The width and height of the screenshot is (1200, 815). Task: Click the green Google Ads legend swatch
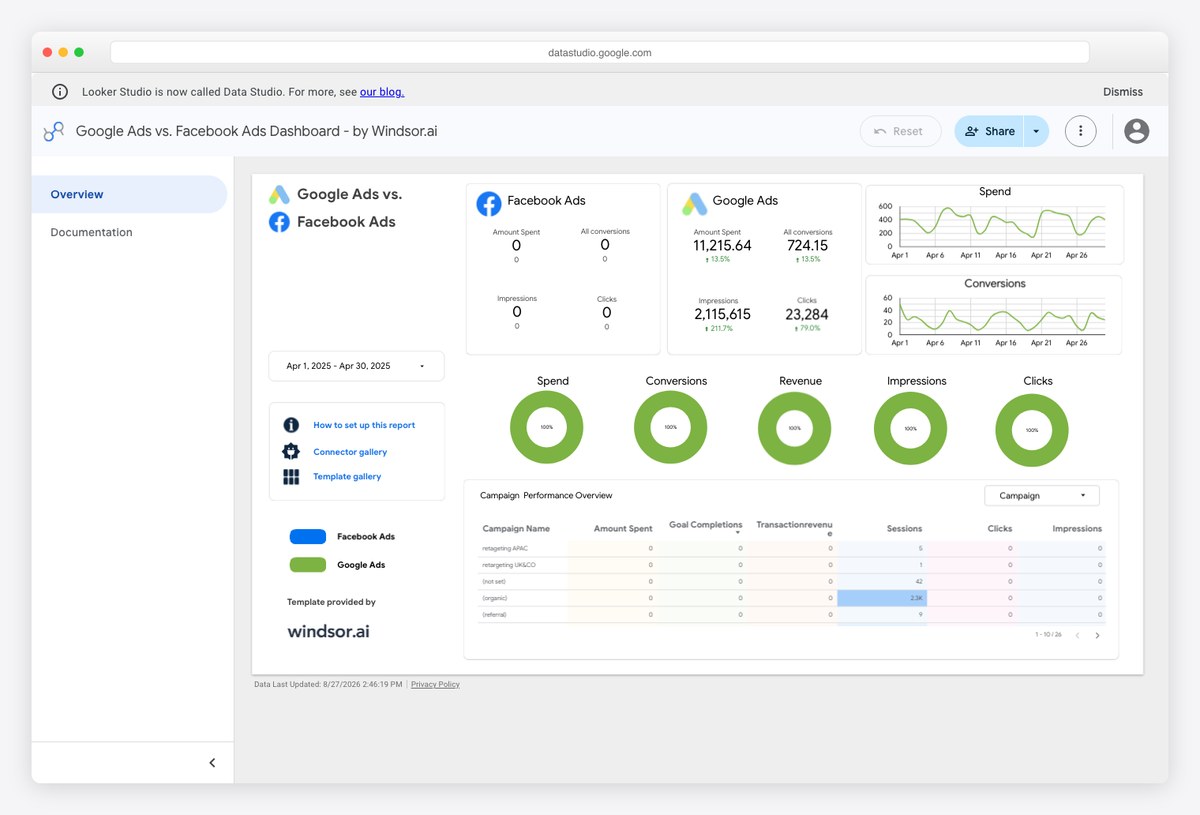(x=308, y=565)
